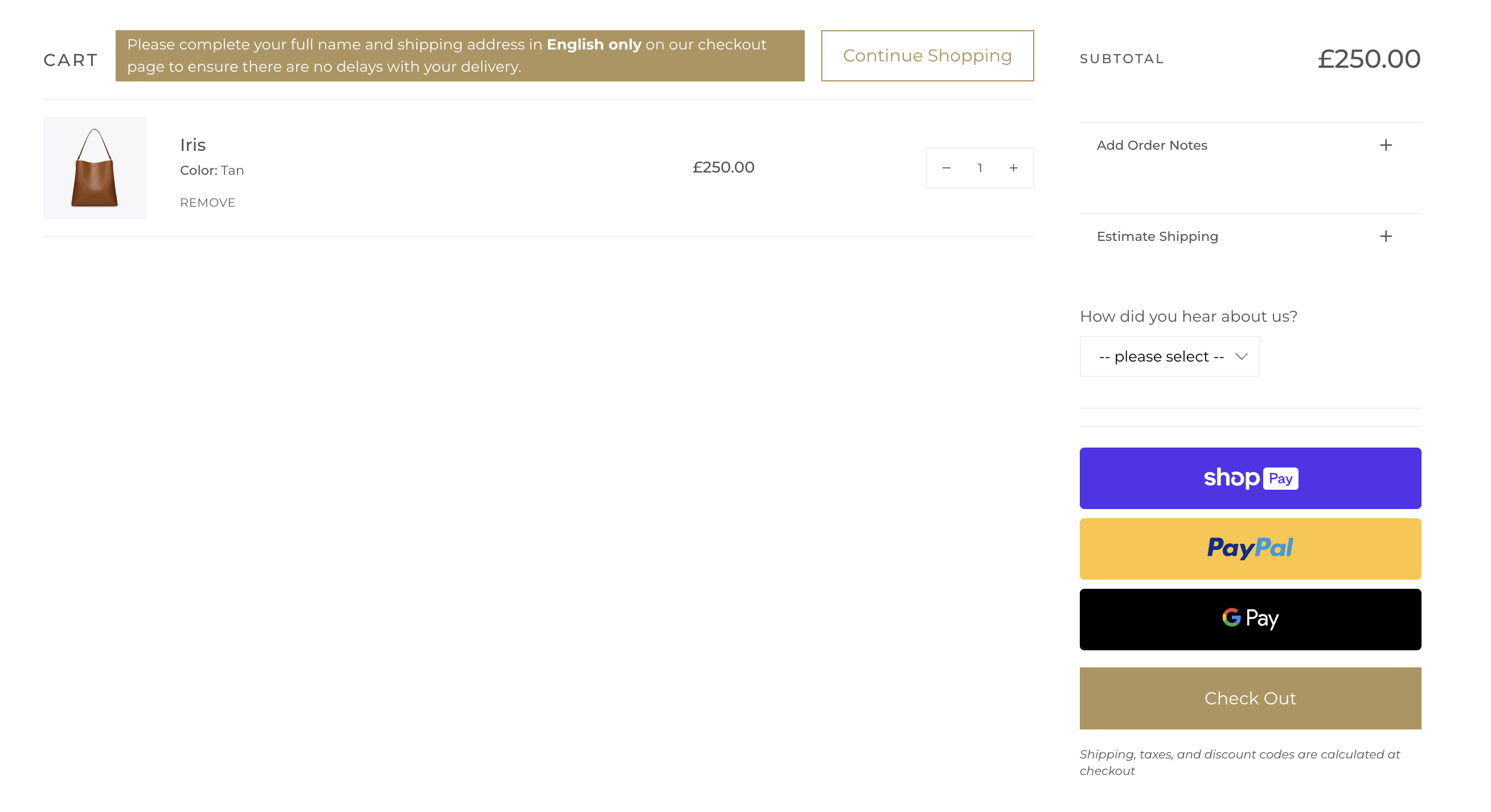
Task: Click the Shop Pay logo
Action: [x=1250, y=478]
